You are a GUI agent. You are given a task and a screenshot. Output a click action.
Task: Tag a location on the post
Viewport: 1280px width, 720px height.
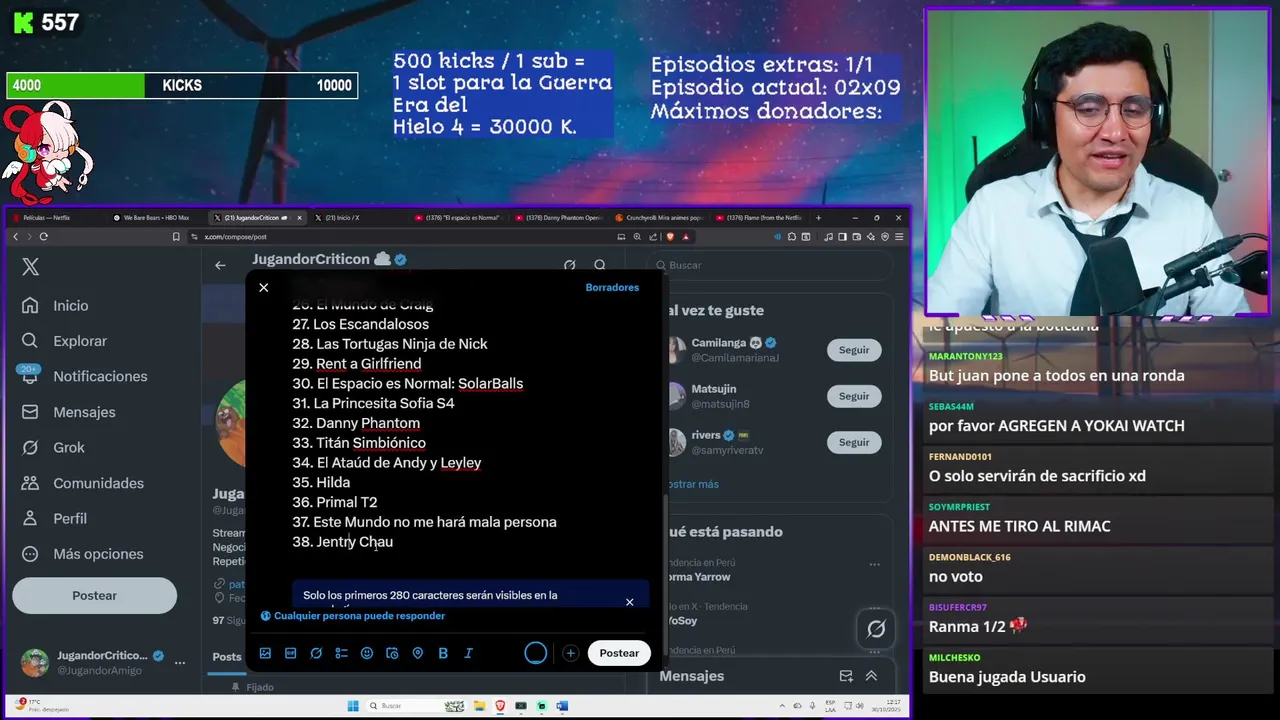pyautogui.click(x=418, y=653)
